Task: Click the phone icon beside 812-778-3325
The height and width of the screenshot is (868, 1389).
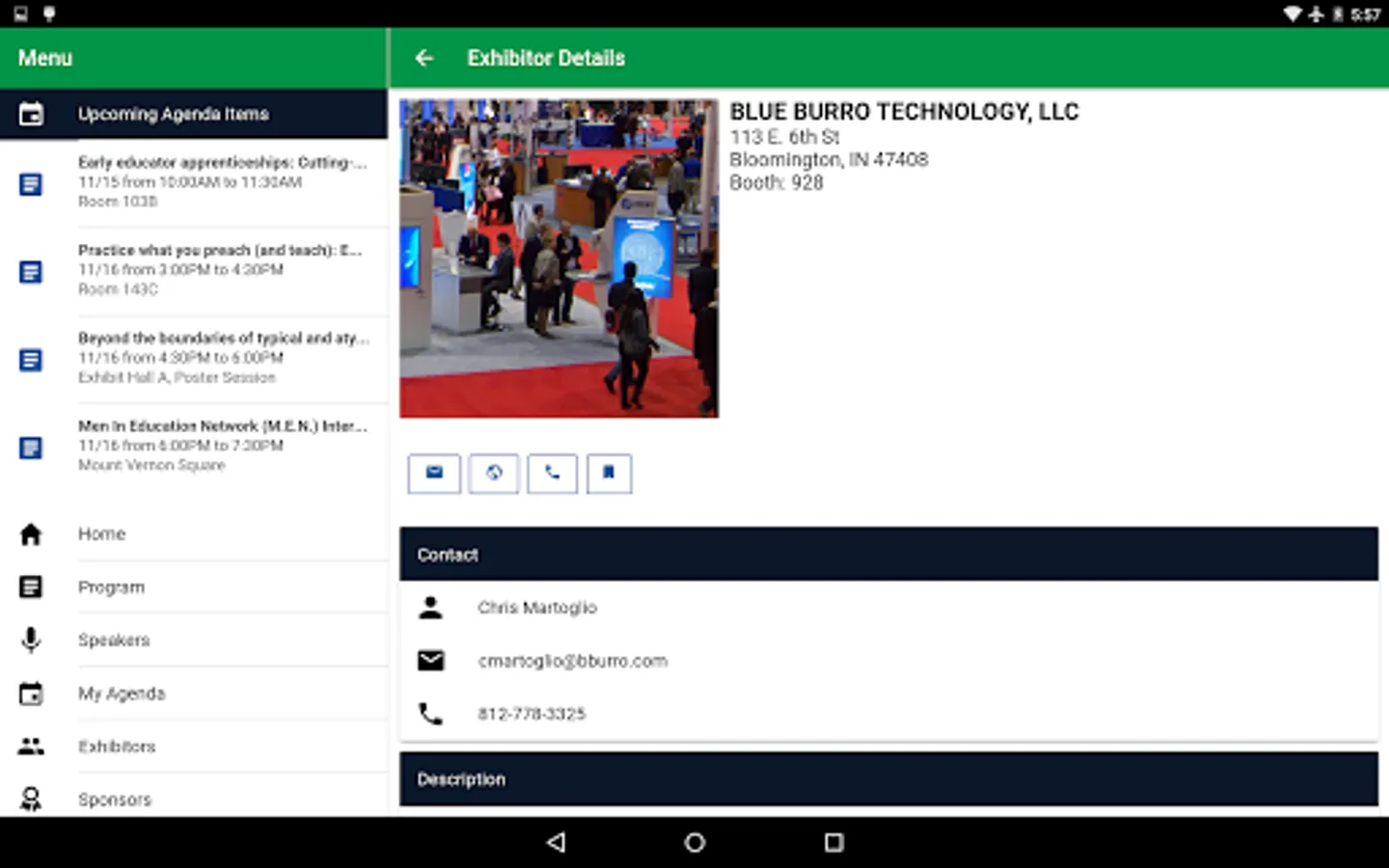Action: 430,714
